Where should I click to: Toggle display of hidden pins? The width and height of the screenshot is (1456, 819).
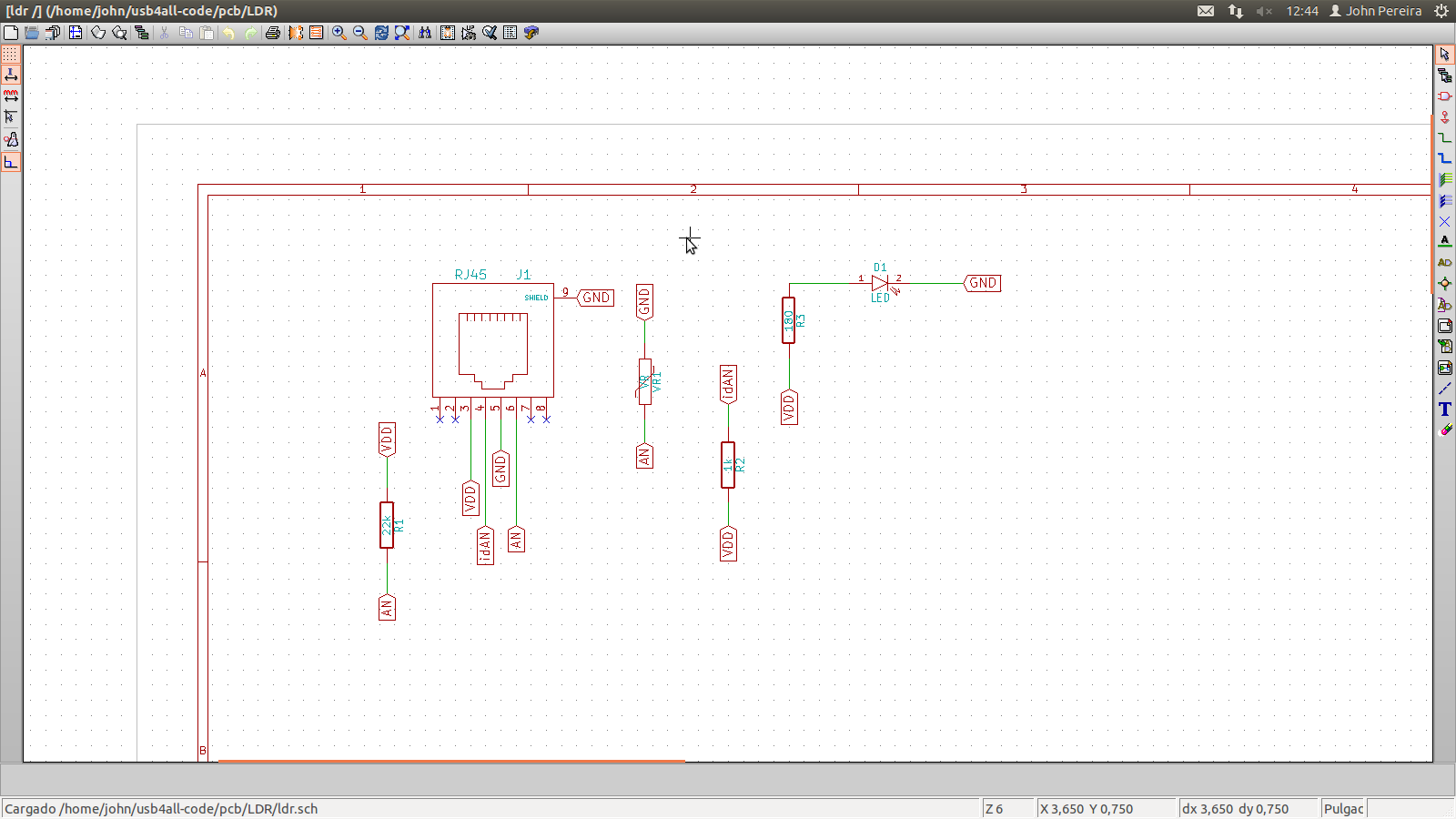click(11, 139)
